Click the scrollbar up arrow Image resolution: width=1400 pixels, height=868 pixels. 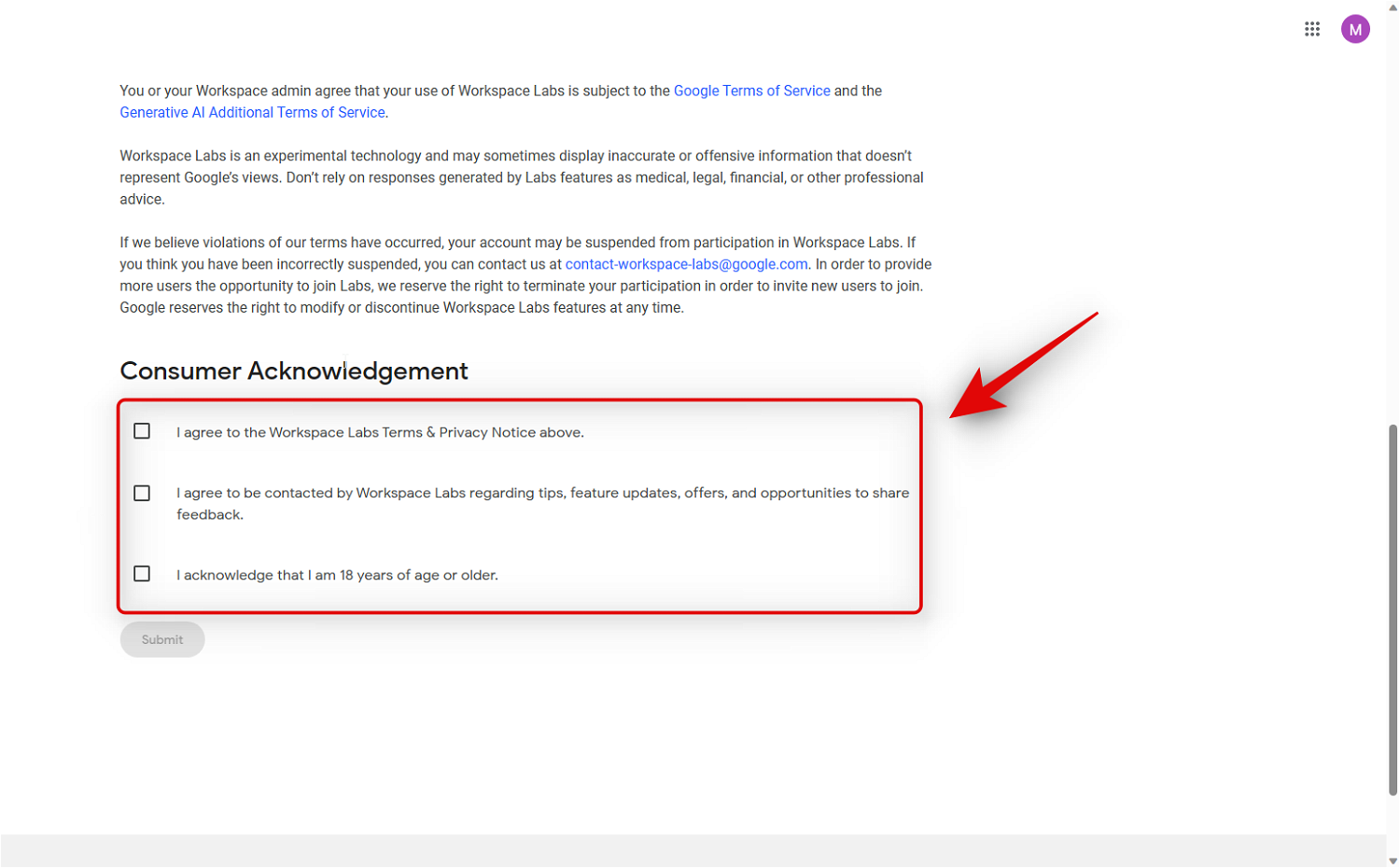point(1393,7)
